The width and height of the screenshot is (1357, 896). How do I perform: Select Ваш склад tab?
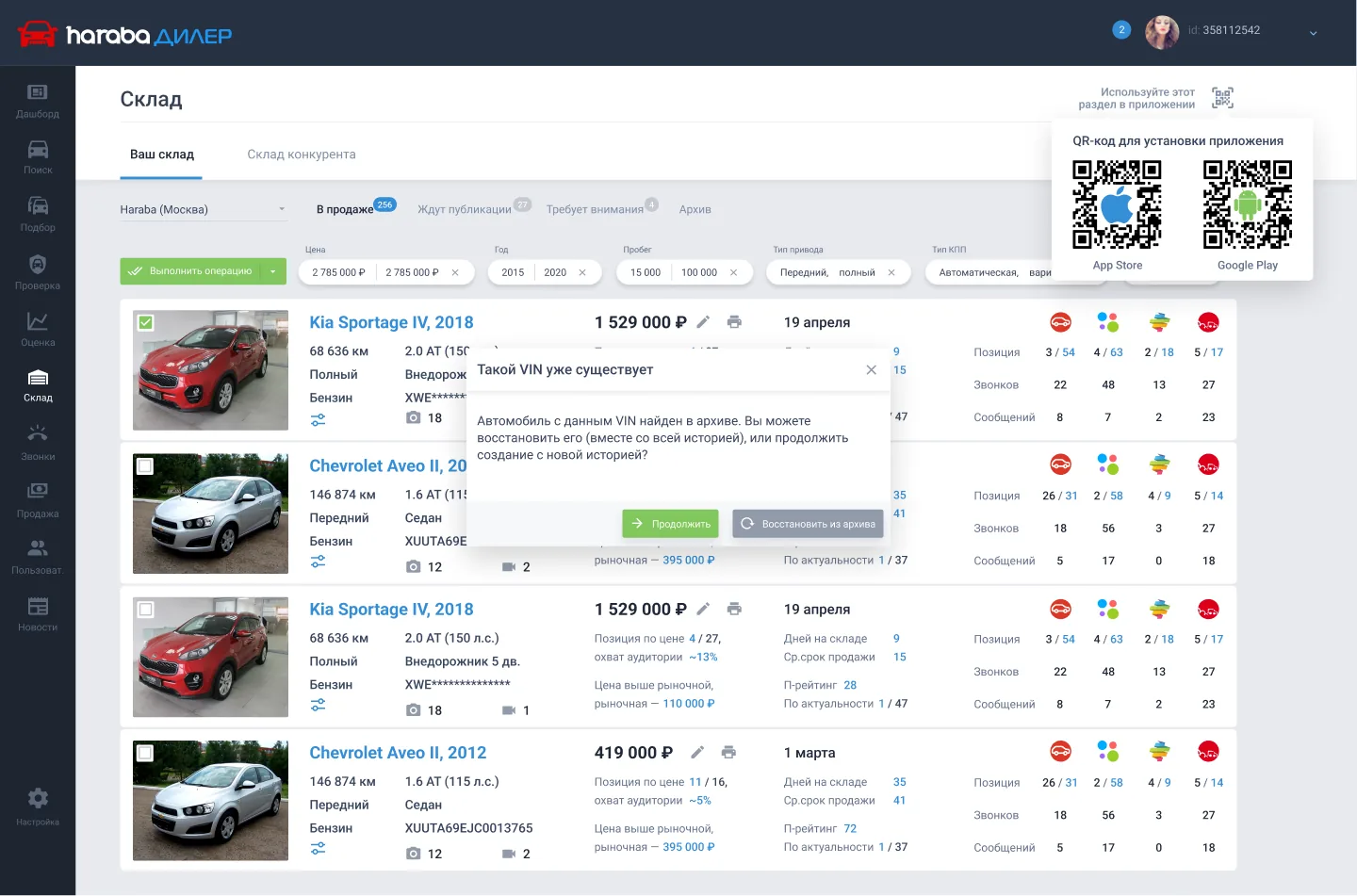pos(162,155)
